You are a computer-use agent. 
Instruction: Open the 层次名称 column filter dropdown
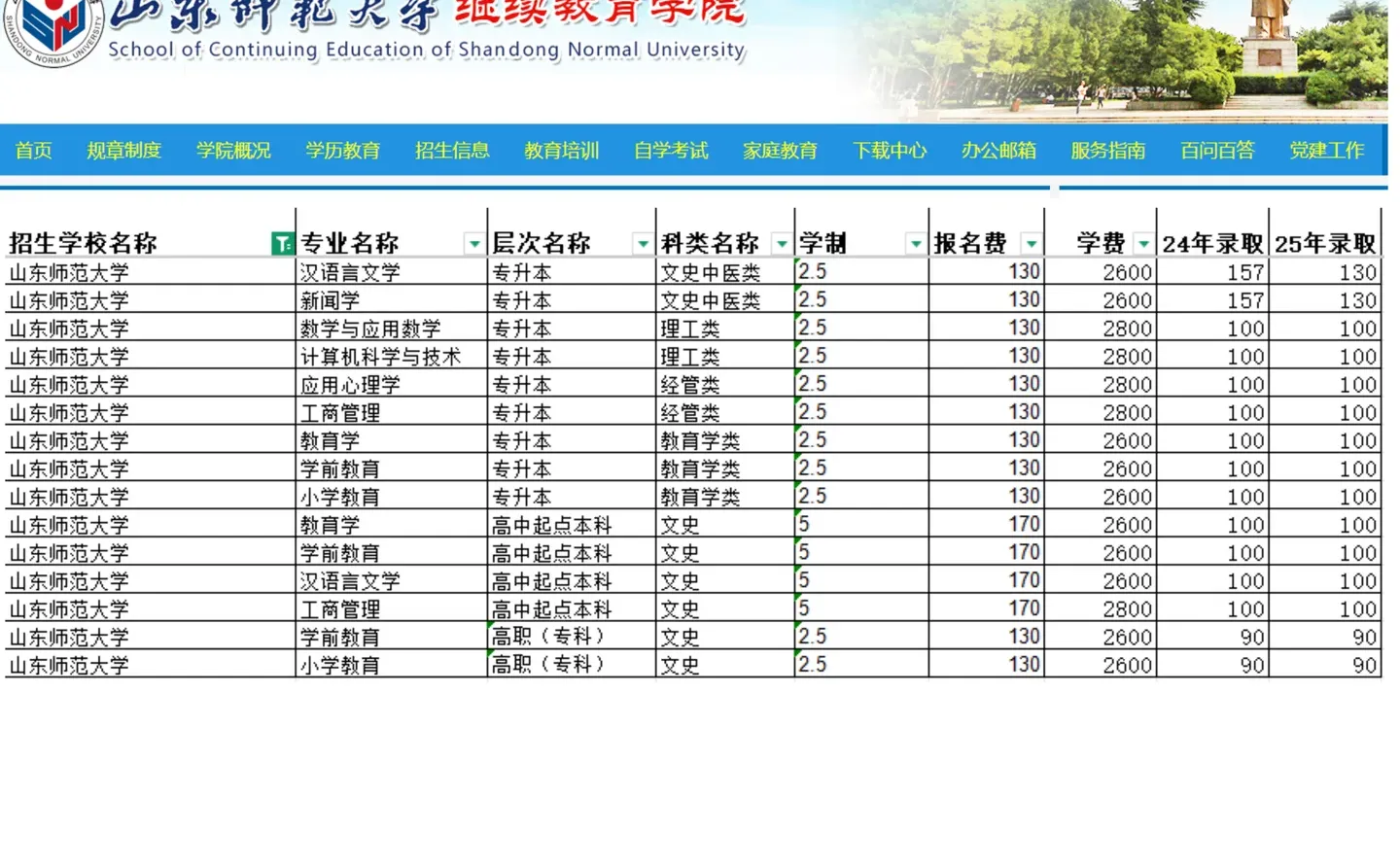pos(643,245)
